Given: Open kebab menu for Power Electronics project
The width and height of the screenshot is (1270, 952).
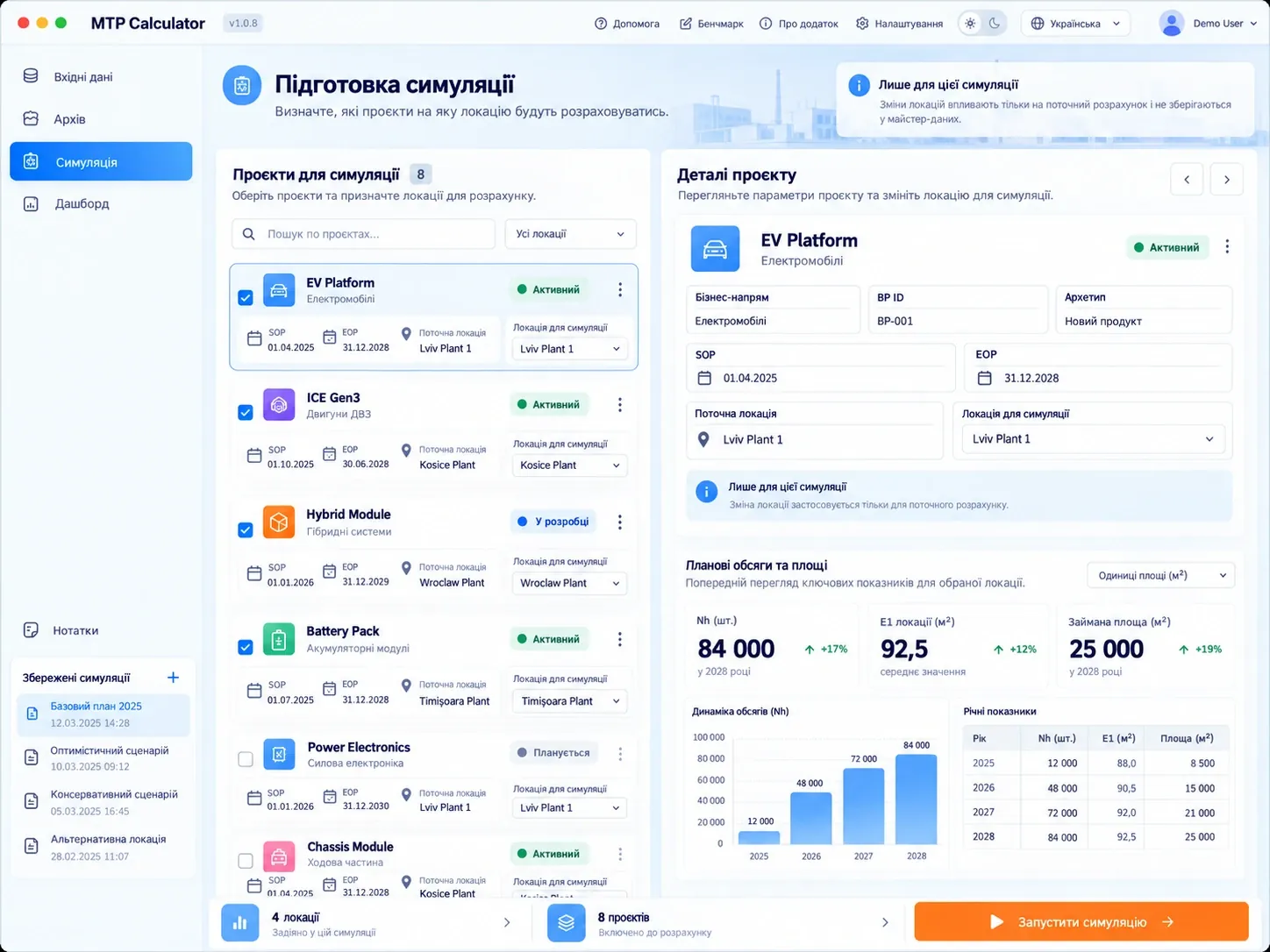Looking at the screenshot, I should click(x=620, y=754).
